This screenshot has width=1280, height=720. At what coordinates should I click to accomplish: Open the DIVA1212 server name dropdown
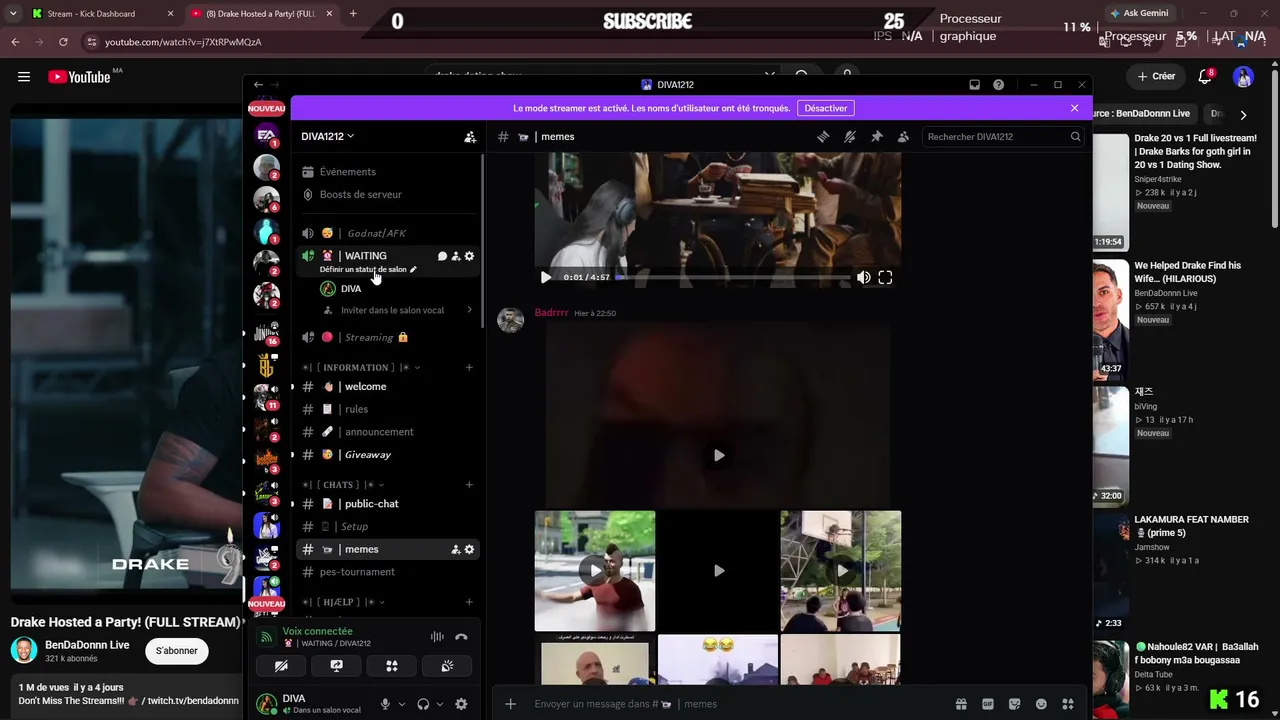[x=328, y=136]
